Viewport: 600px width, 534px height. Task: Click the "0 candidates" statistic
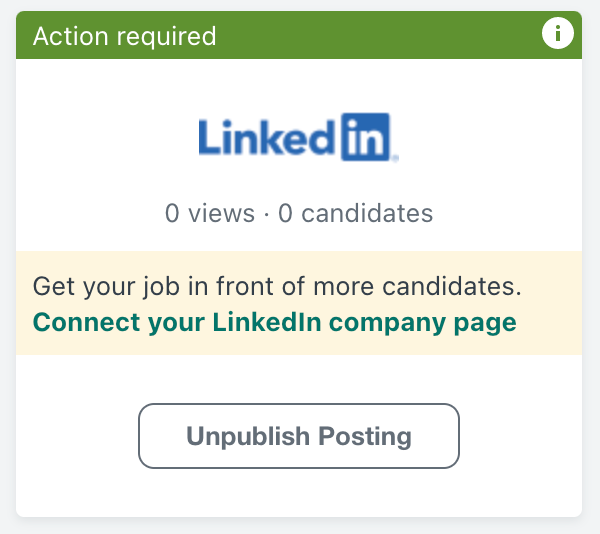tap(355, 213)
